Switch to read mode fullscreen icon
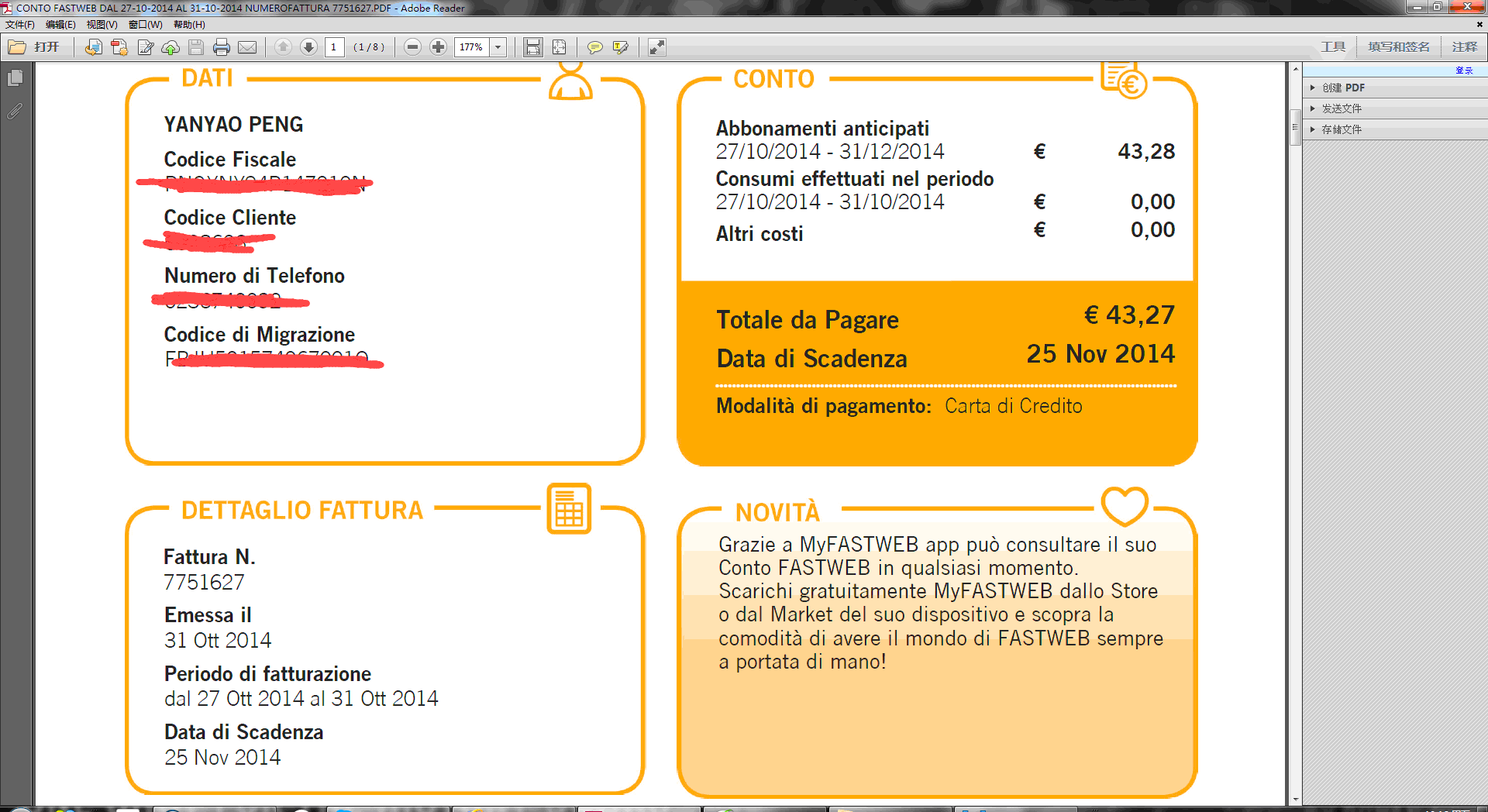This screenshot has height=812, width=1488. pyautogui.click(x=656, y=47)
